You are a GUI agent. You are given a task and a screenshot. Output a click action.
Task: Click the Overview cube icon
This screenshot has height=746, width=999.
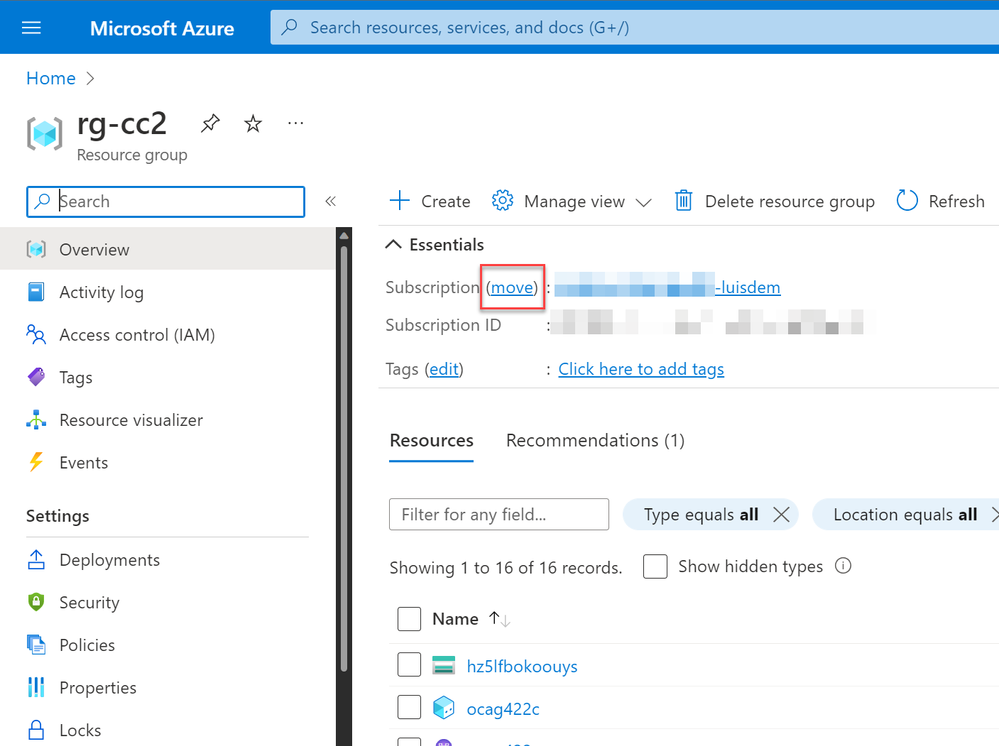(x=36, y=249)
